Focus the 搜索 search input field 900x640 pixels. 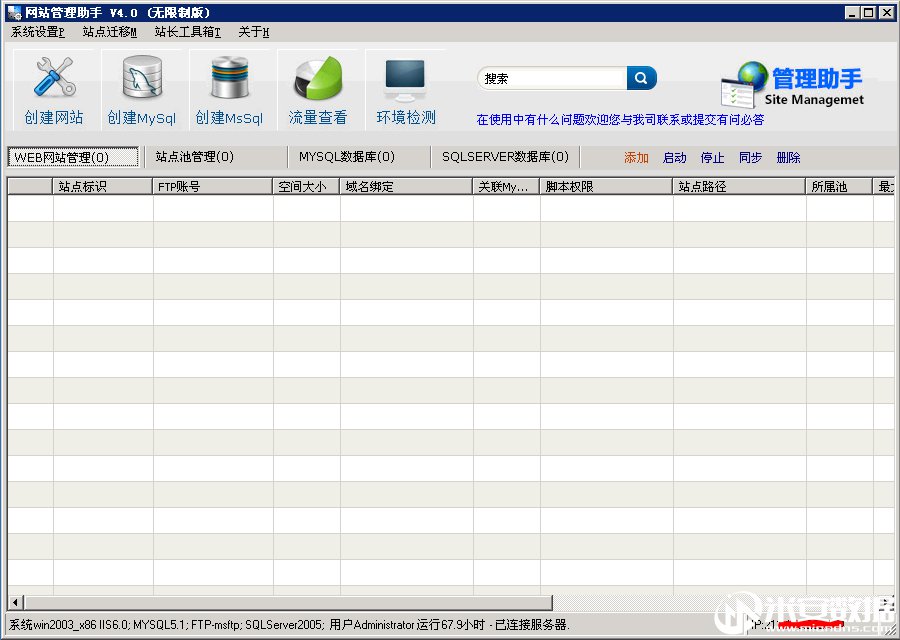pyautogui.click(x=552, y=79)
